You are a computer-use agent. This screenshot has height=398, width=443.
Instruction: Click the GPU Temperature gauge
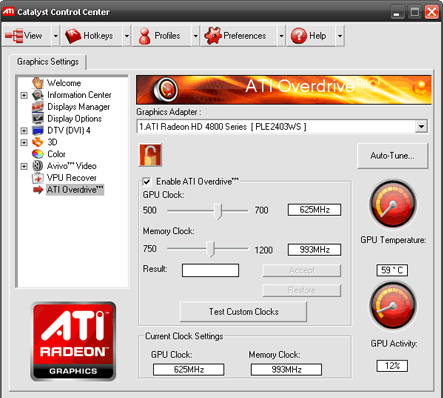pyautogui.click(x=393, y=204)
